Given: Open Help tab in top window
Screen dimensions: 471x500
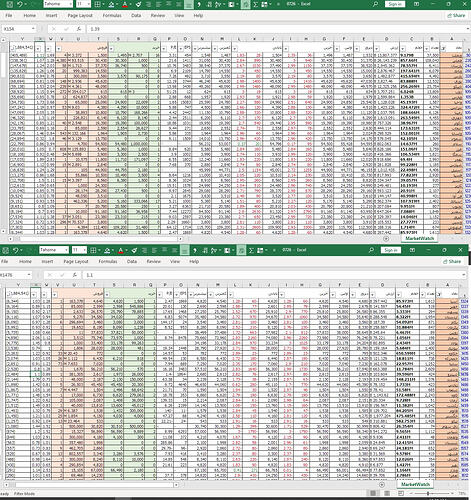Looking at the screenshot, I should click(198, 16).
